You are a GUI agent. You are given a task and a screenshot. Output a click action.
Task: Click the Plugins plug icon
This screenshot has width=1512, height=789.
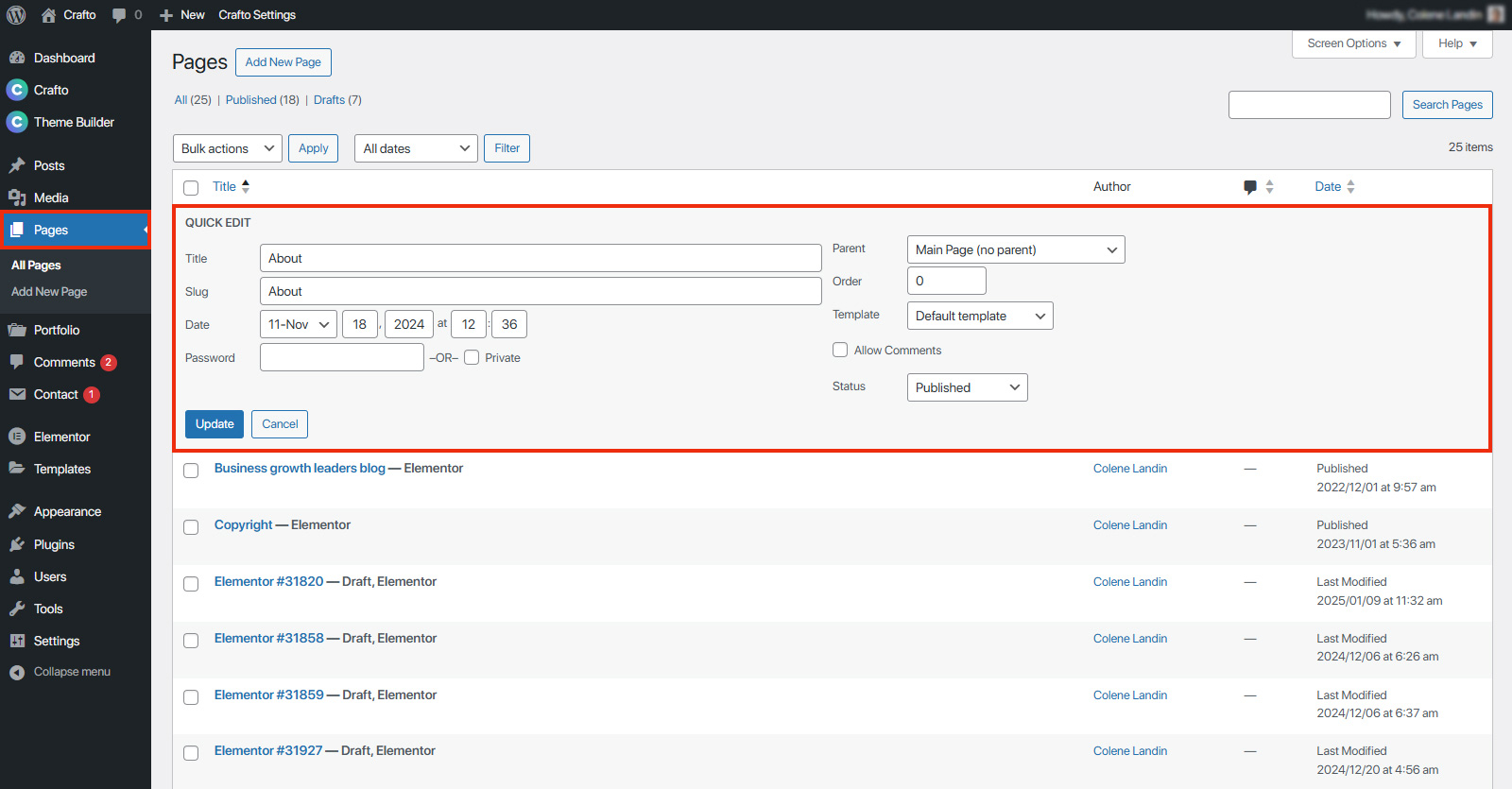17,544
